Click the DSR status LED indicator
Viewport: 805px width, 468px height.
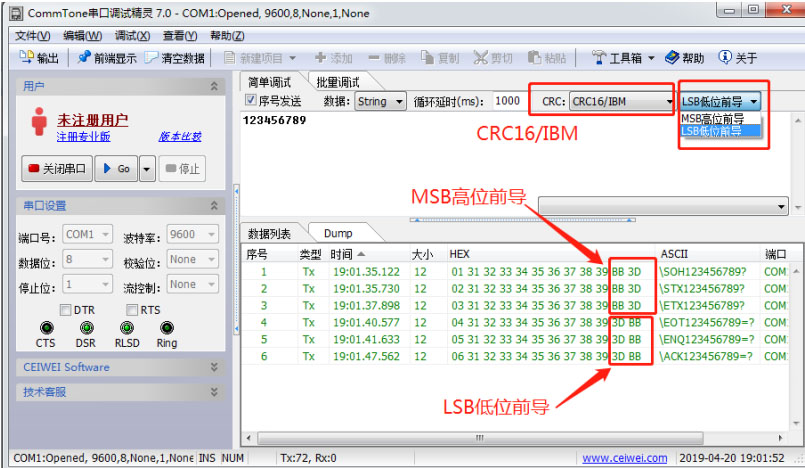(87, 328)
